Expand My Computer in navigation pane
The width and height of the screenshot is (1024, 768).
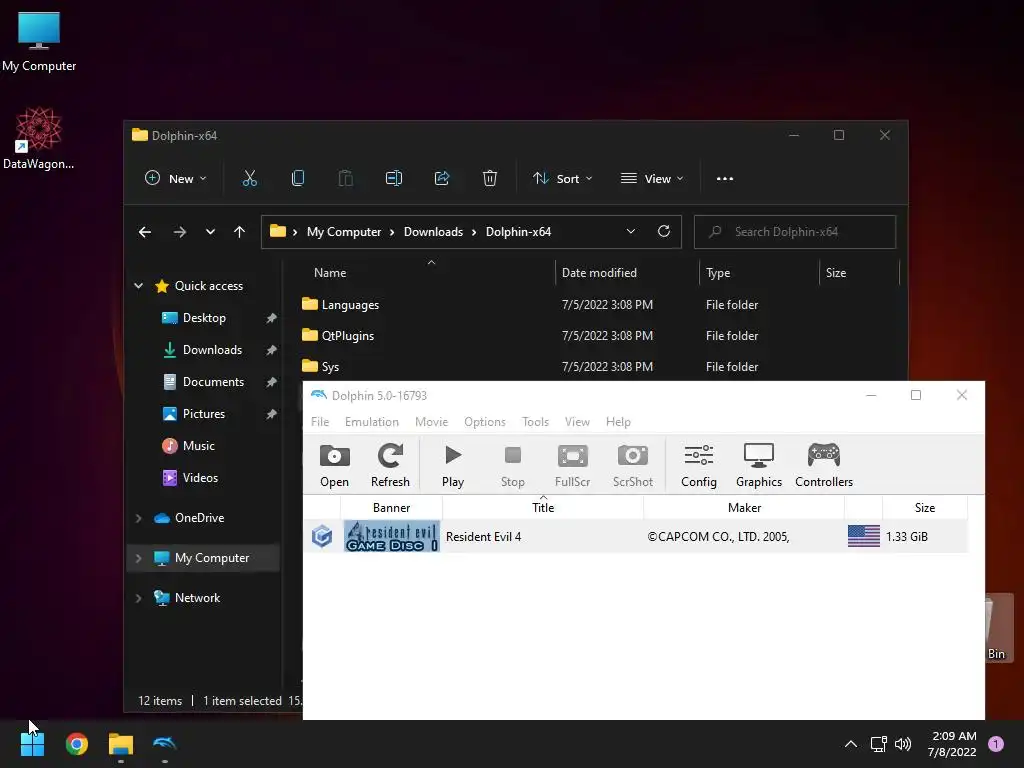(138, 558)
